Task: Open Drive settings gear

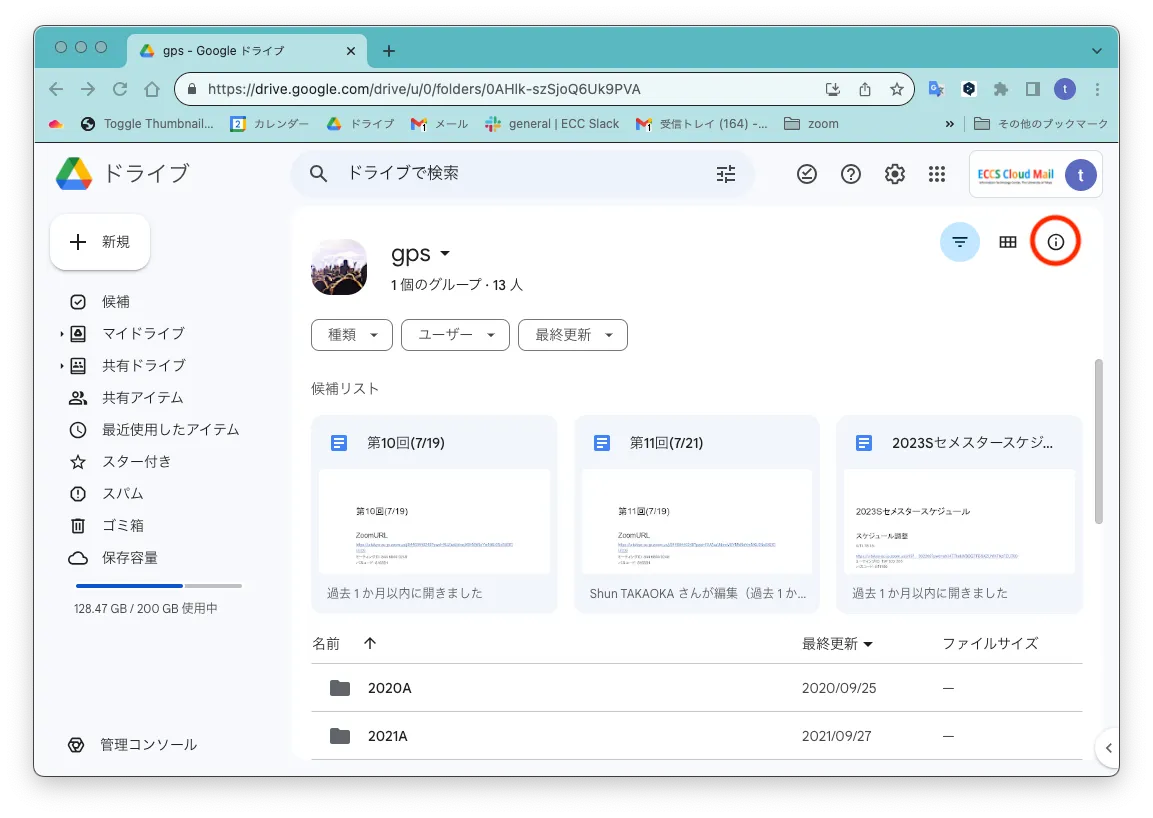Action: click(895, 174)
